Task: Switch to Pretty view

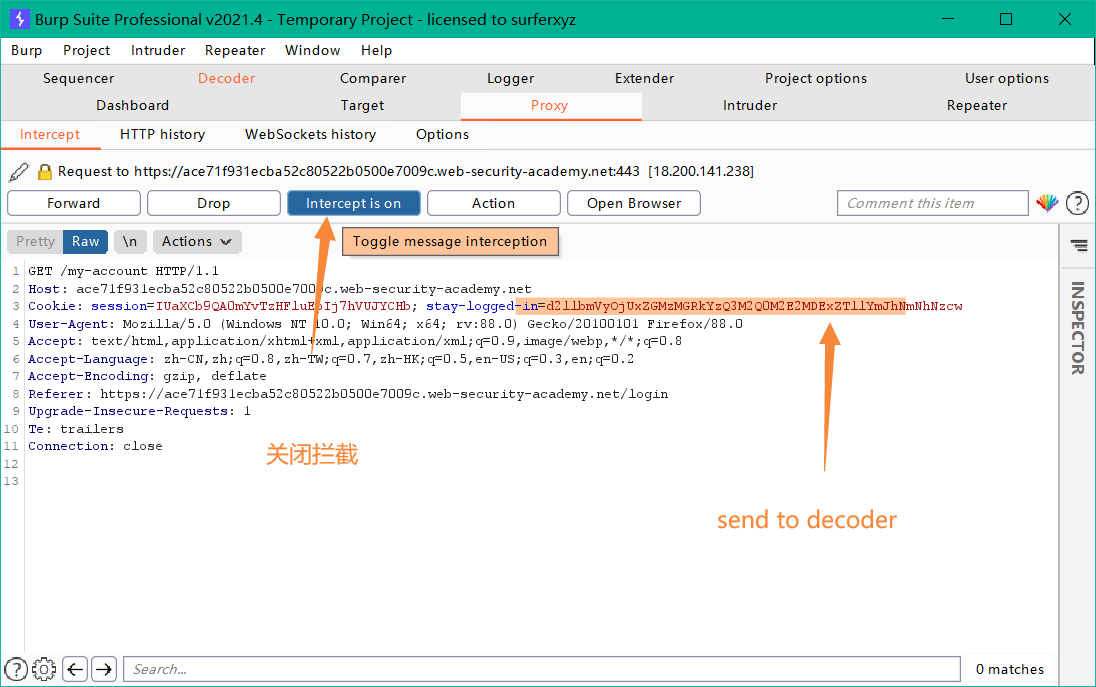Action: click(x=36, y=241)
